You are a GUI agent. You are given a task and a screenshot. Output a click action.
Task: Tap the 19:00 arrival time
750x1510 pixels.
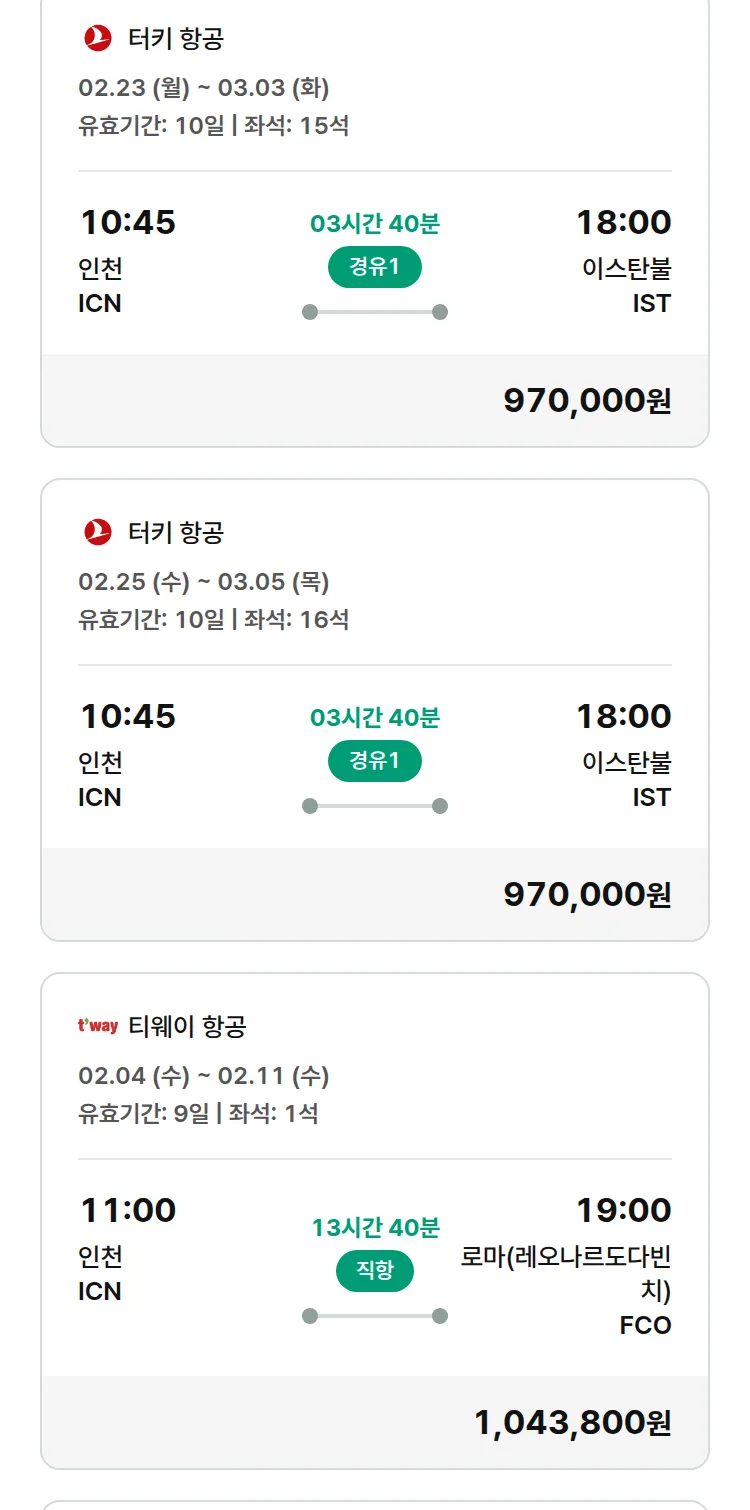click(x=623, y=1210)
